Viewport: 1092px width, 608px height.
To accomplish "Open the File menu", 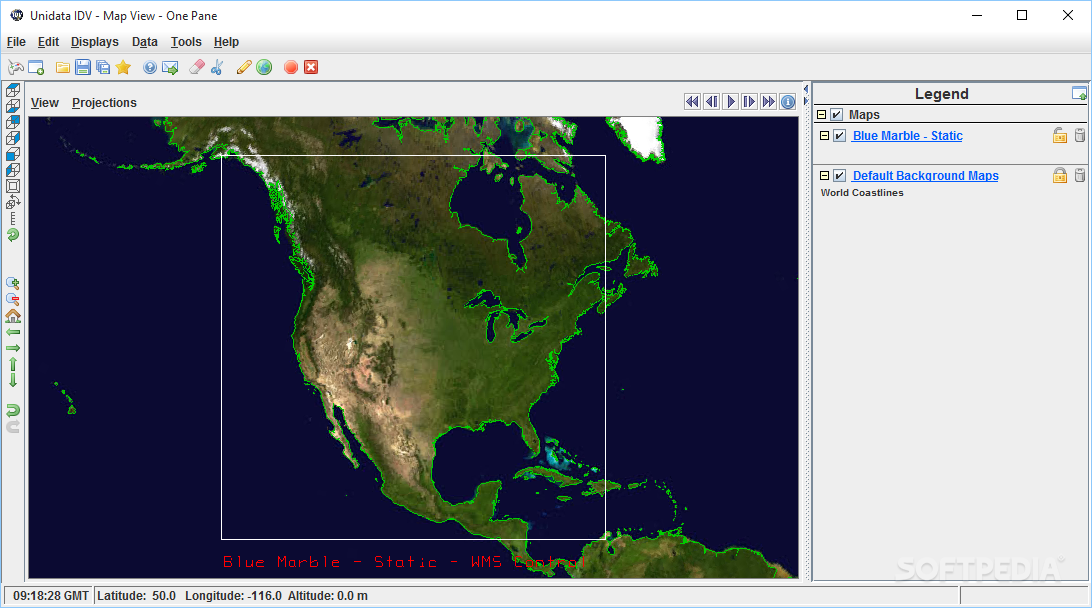I will point(16,42).
